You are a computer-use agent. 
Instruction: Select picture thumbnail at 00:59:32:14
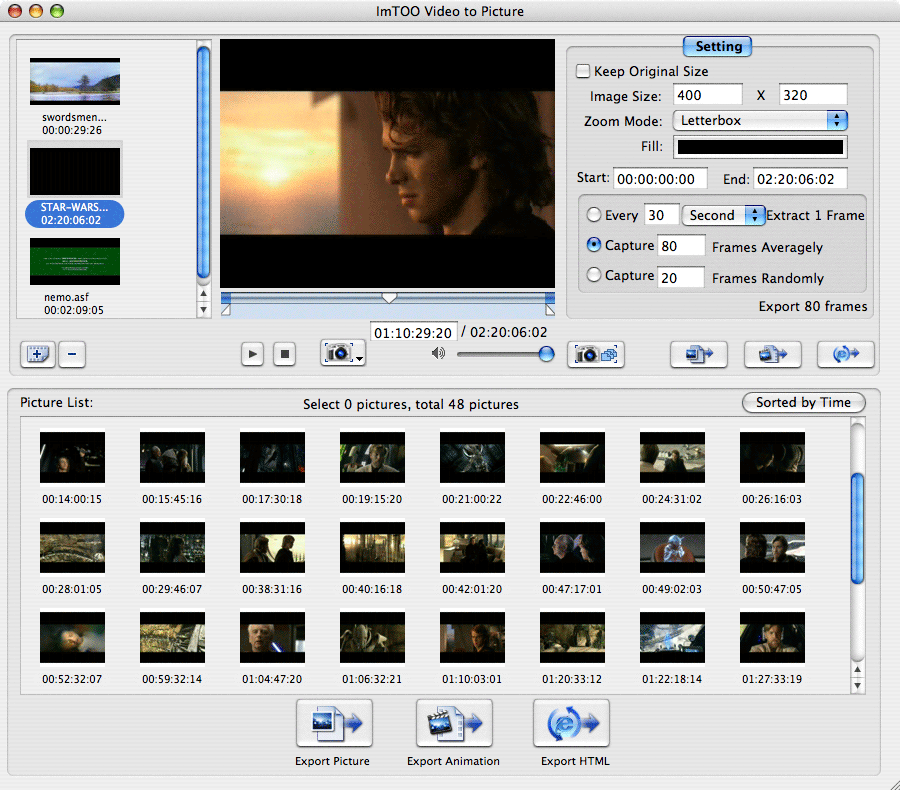click(x=172, y=637)
